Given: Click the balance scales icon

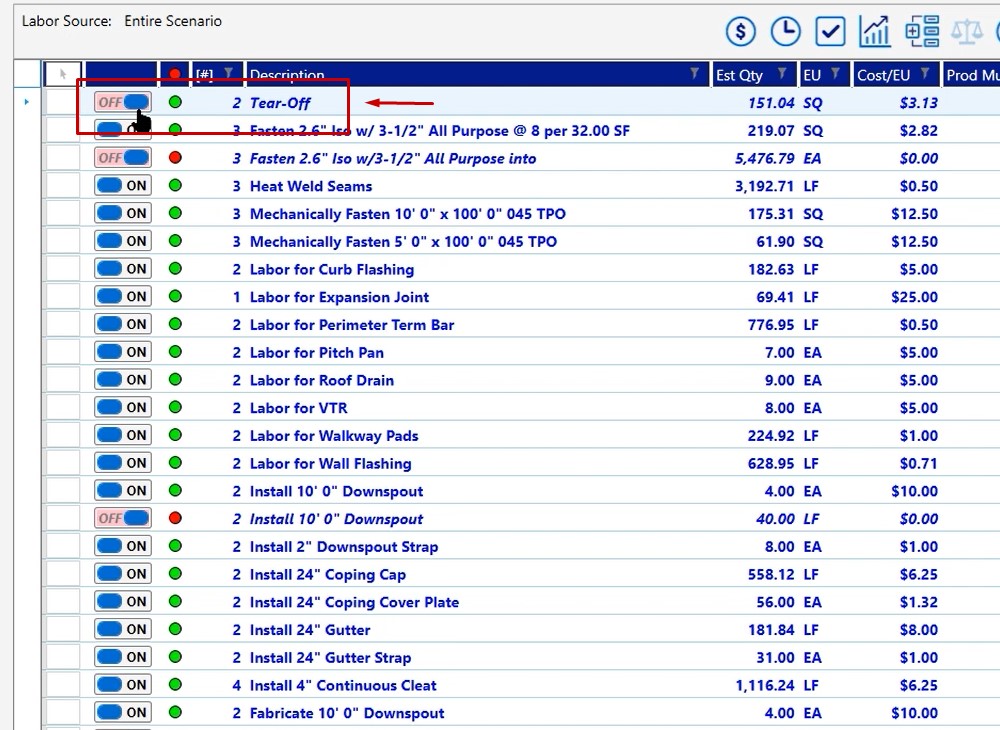Looking at the screenshot, I should click(x=965, y=32).
